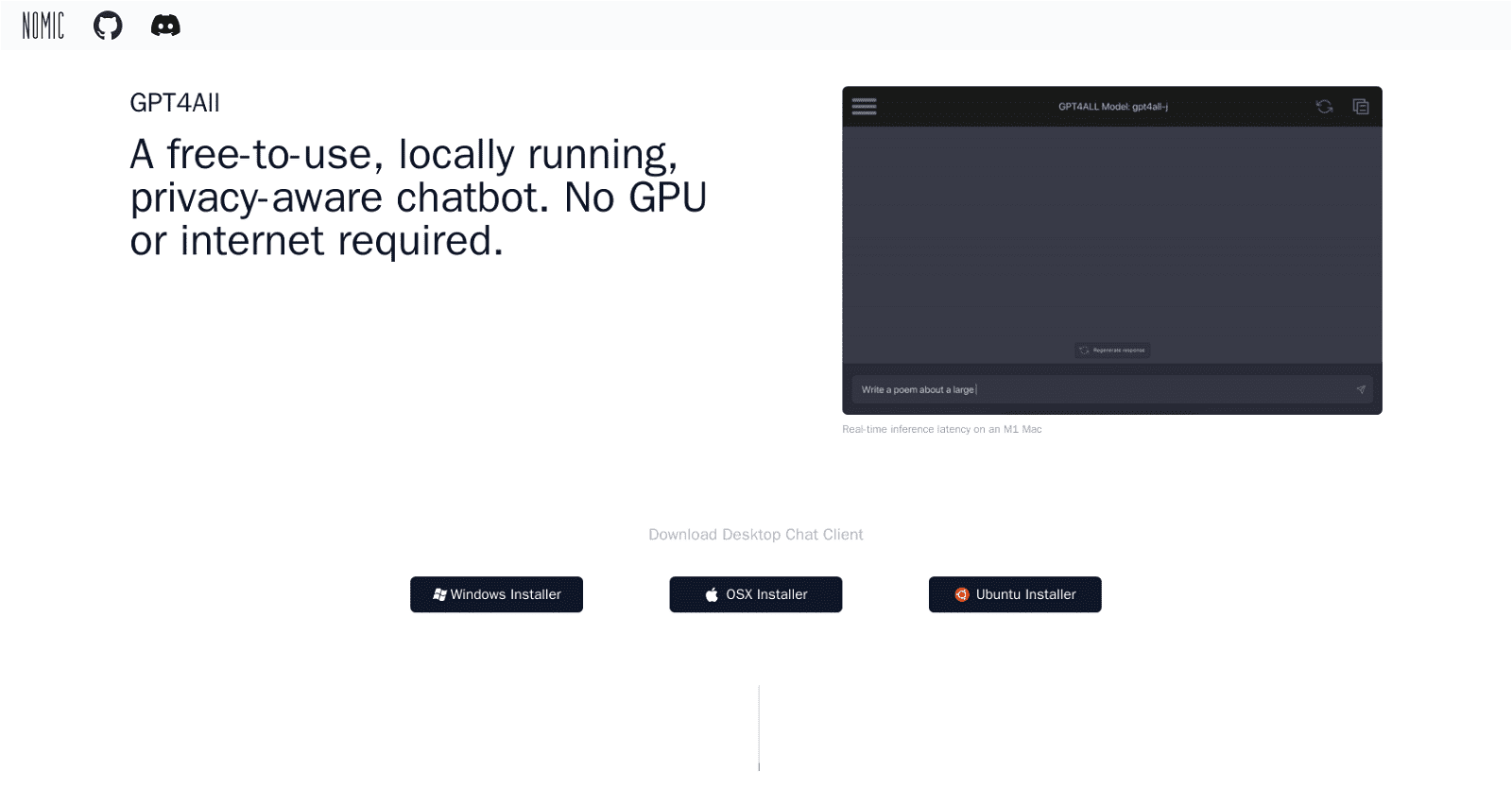Click the OSX Installer text label
1512x788 pixels.
[766, 594]
